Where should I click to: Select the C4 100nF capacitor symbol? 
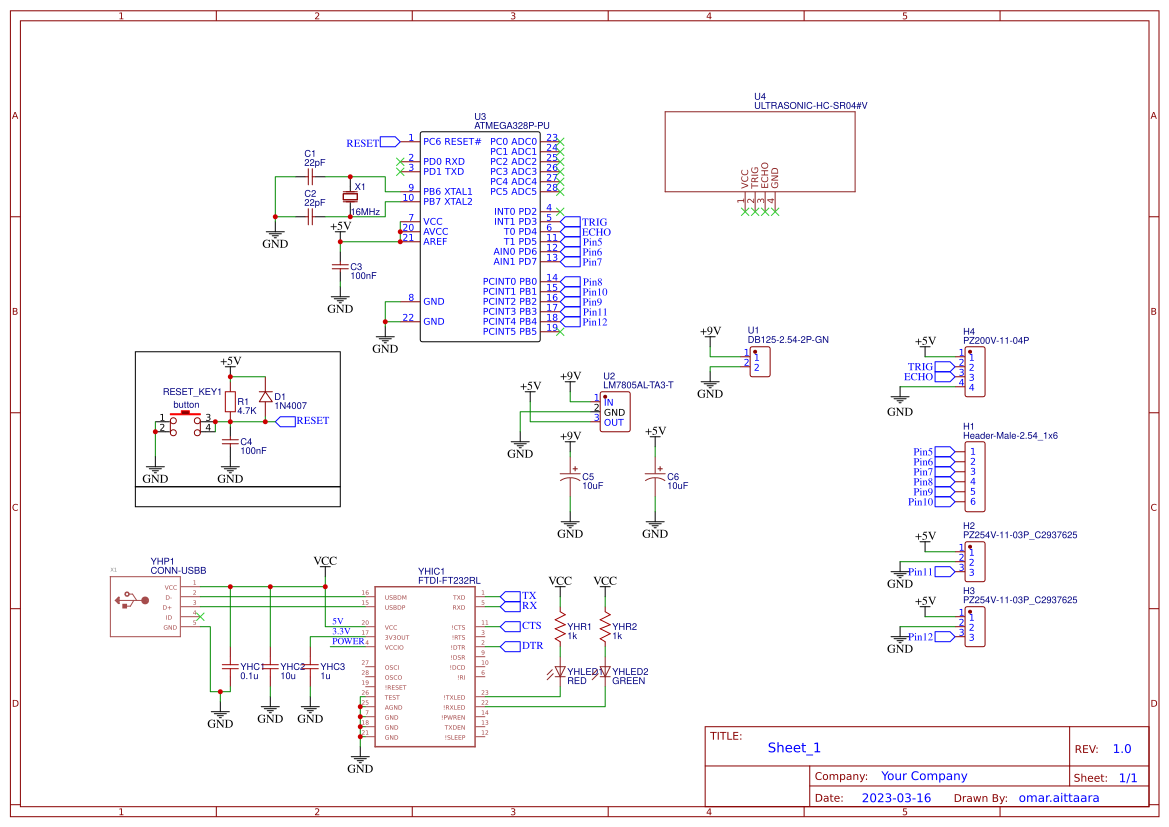pos(230,441)
